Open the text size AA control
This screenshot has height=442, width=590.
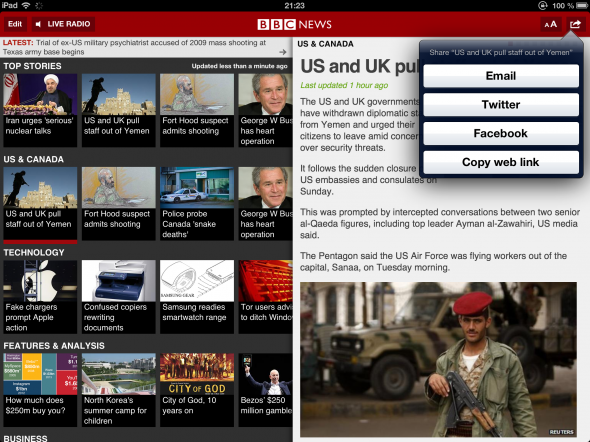tap(550, 24)
